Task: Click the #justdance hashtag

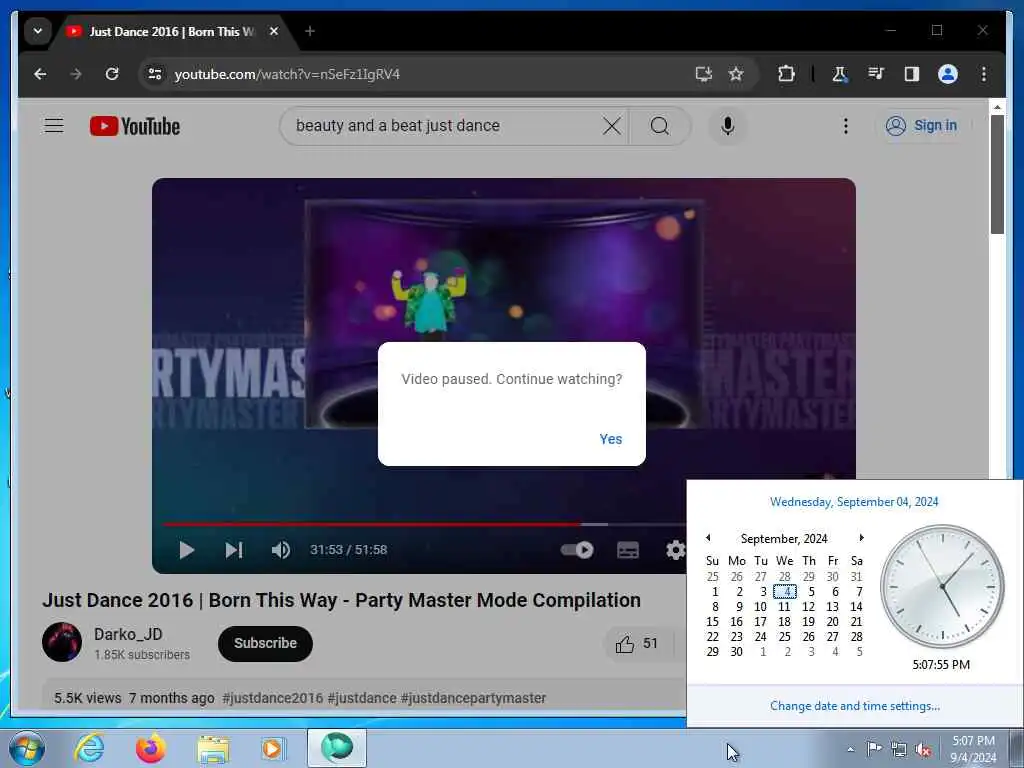Action: click(362, 697)
